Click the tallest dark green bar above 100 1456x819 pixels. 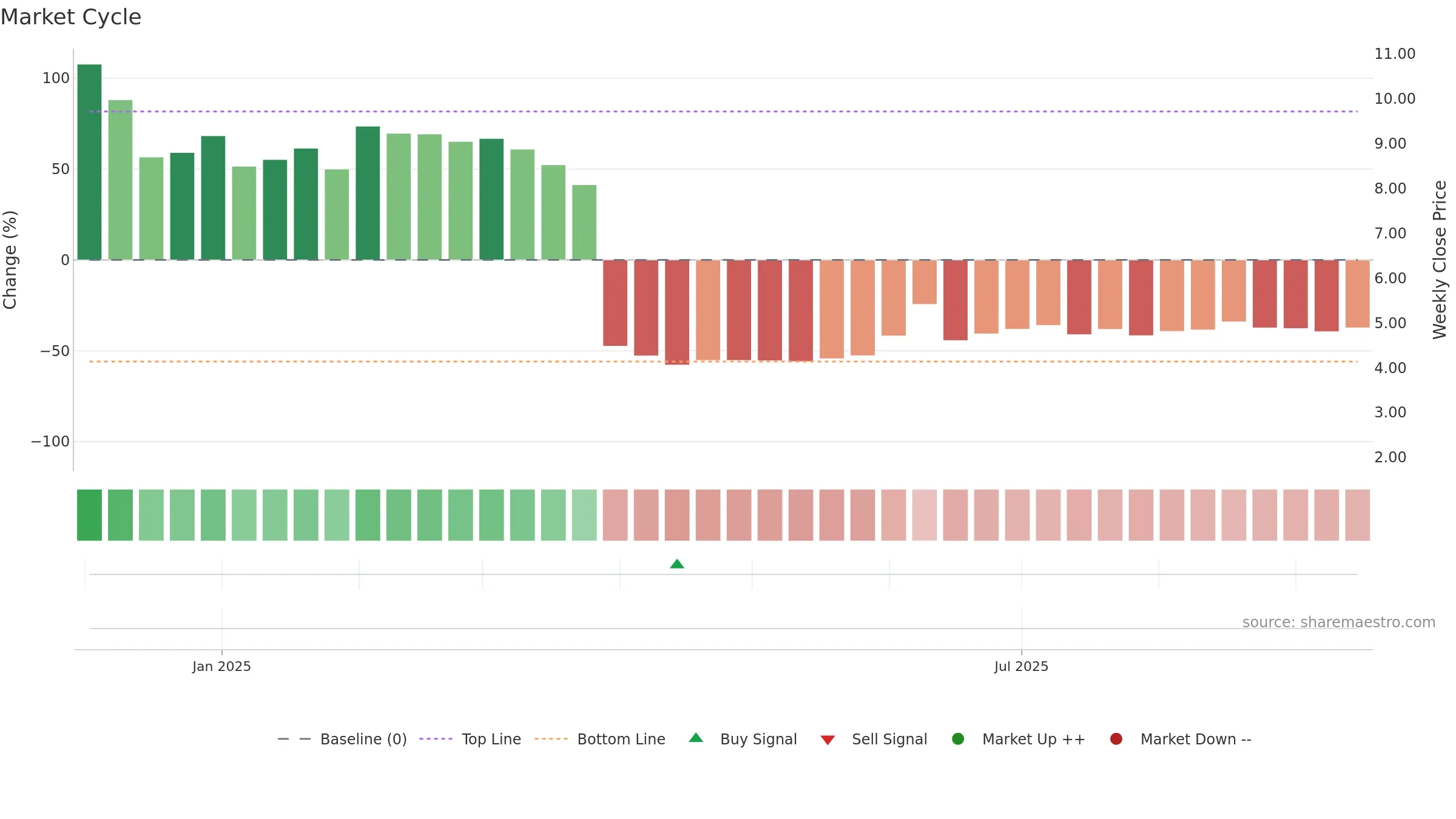89,162
